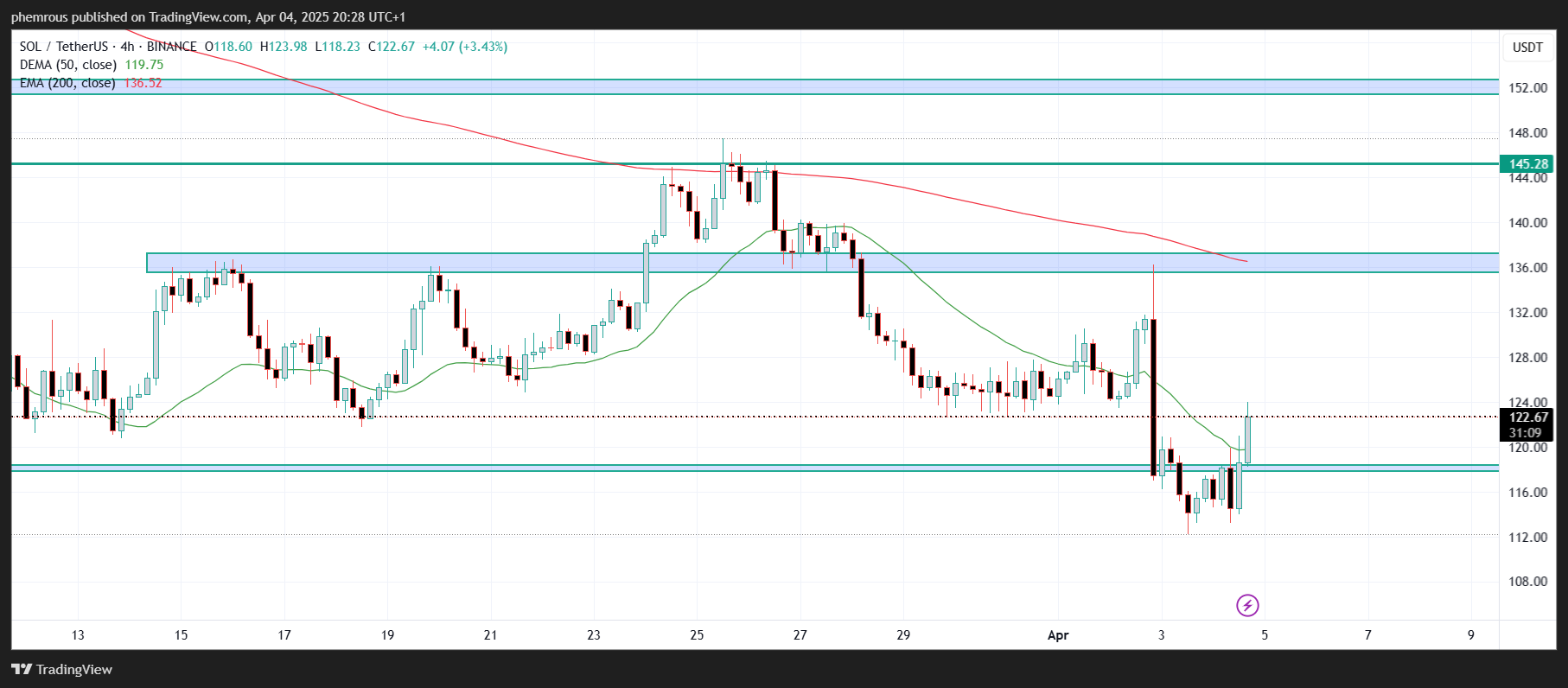This screenshot has height=688, width=1568.
Task: Click the SOL / TetherUS symbol title
Action: (64, 47)
